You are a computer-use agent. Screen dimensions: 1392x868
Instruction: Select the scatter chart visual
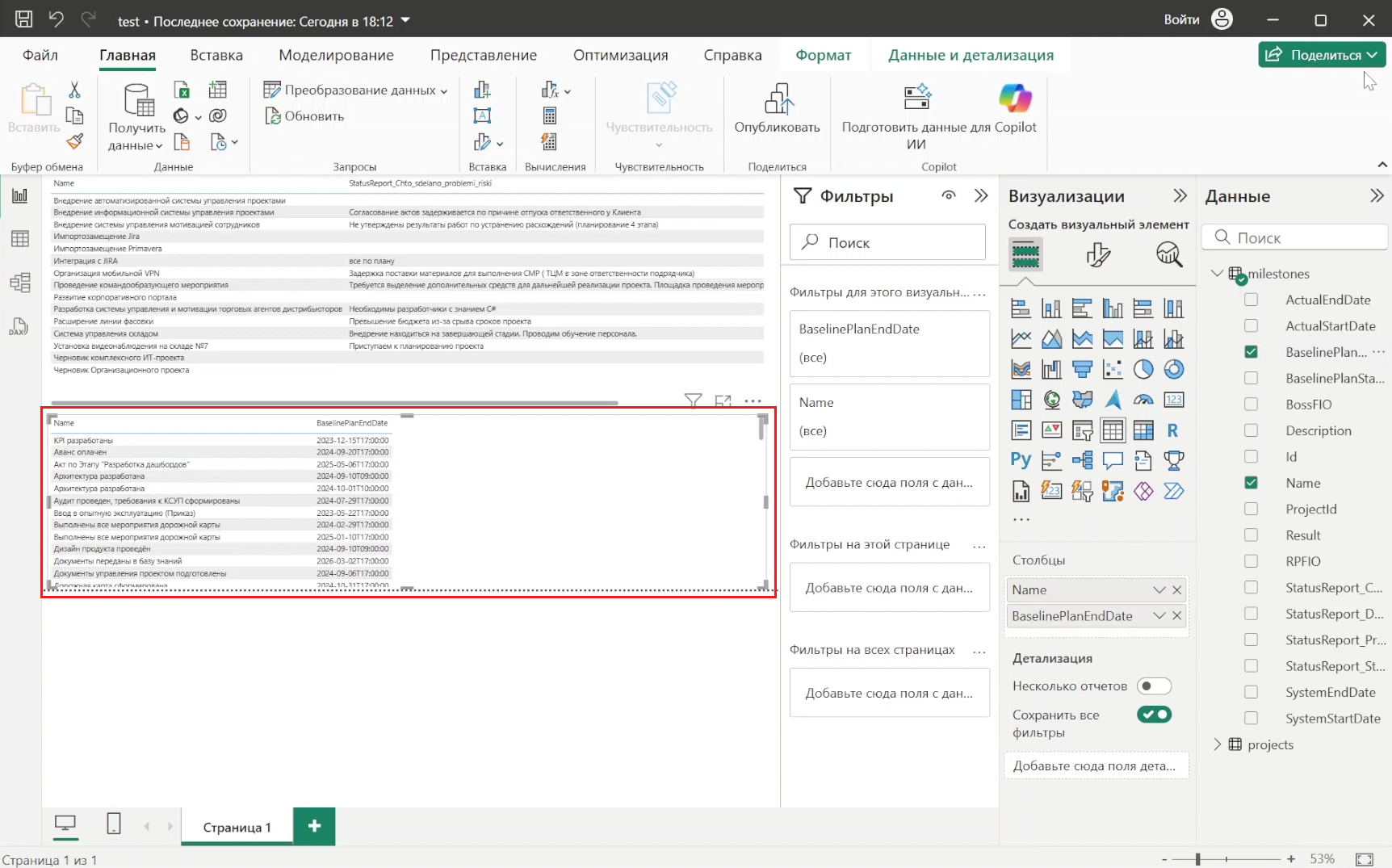click(x=1113, y=369)
